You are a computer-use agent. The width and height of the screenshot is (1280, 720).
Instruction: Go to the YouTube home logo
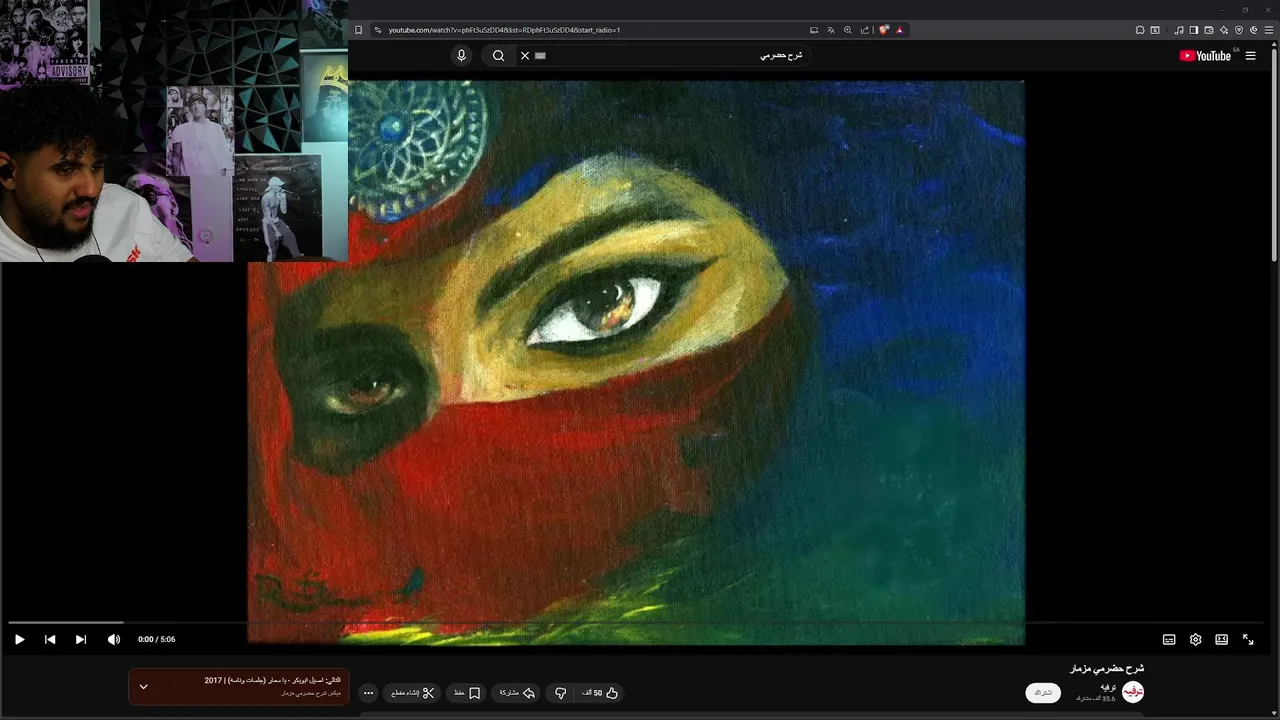[x=1205, y=56]
